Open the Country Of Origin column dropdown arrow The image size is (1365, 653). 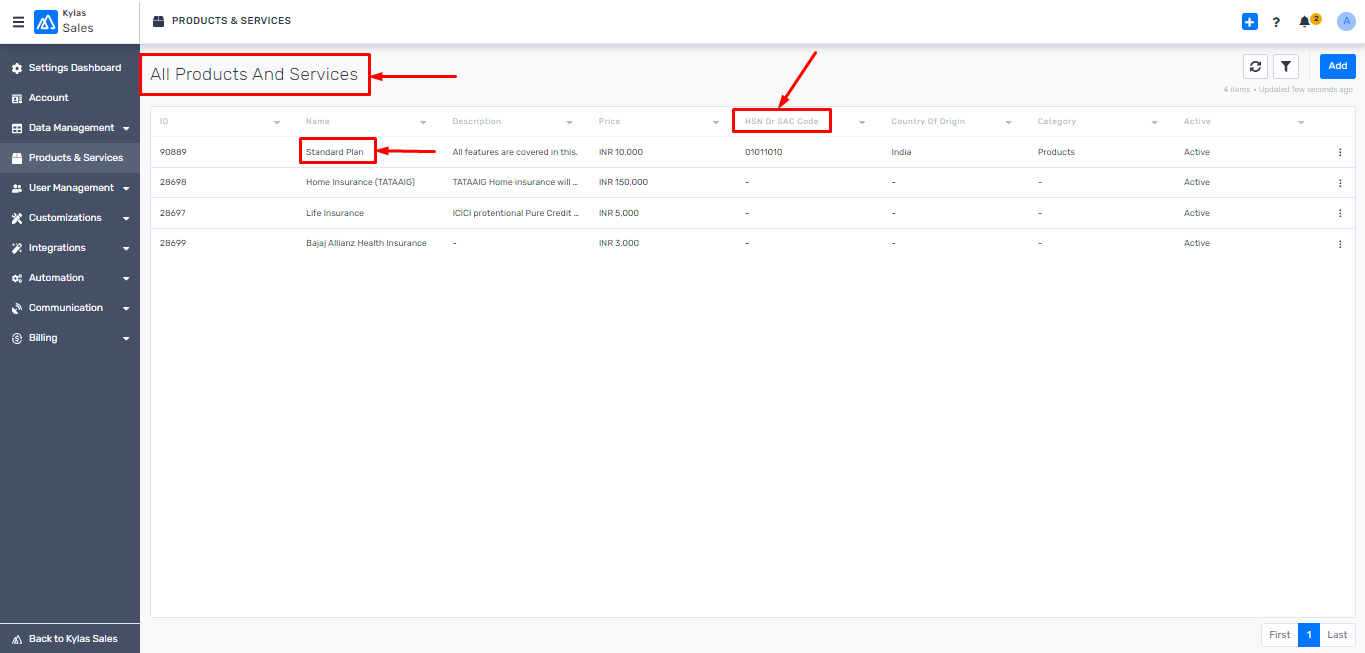click(x=1009, y=123)
